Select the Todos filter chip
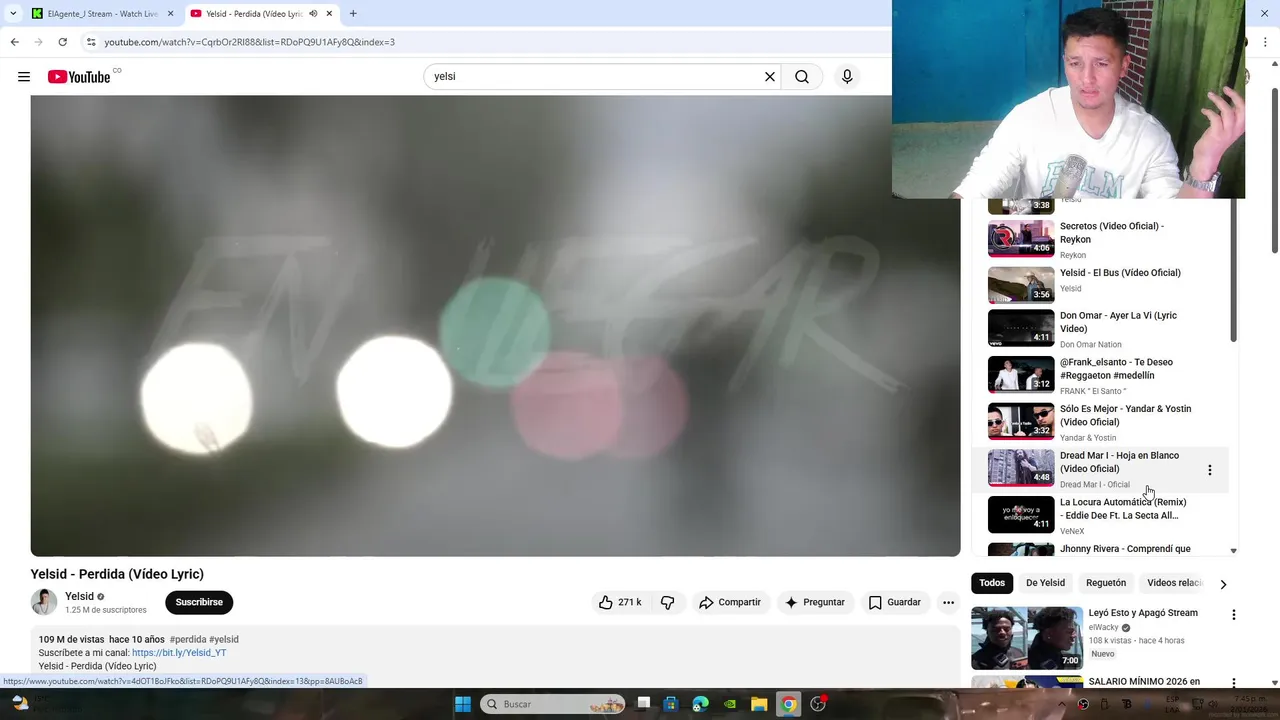Image resolution: width=1280 pixels, height=720 pixels. (992, 583)
